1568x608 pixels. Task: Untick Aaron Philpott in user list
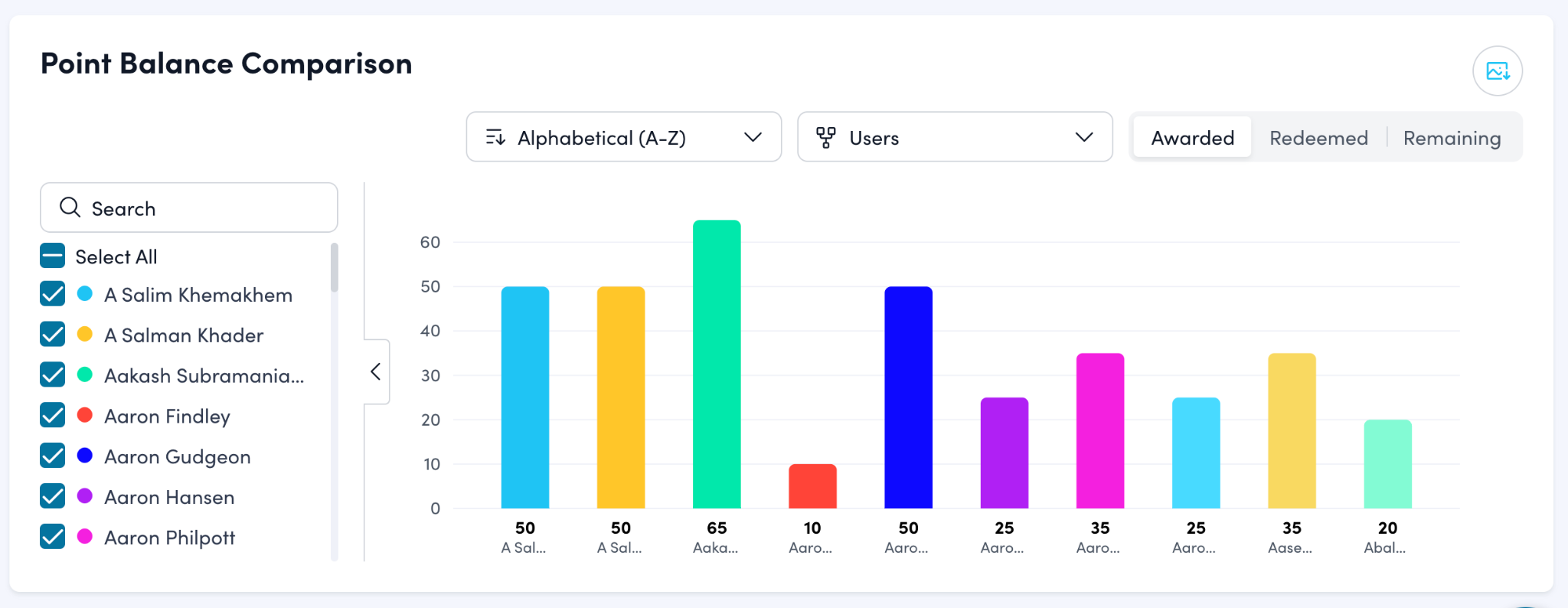coord(53,537)
